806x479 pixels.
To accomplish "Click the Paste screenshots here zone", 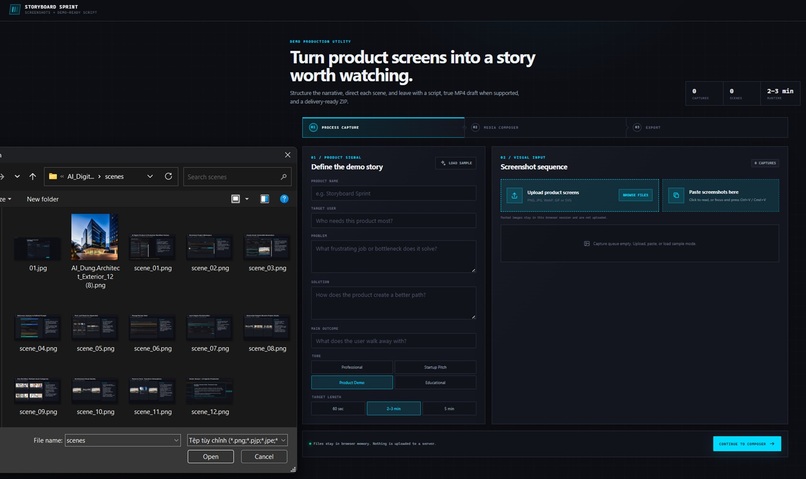I will pos(721,195).
